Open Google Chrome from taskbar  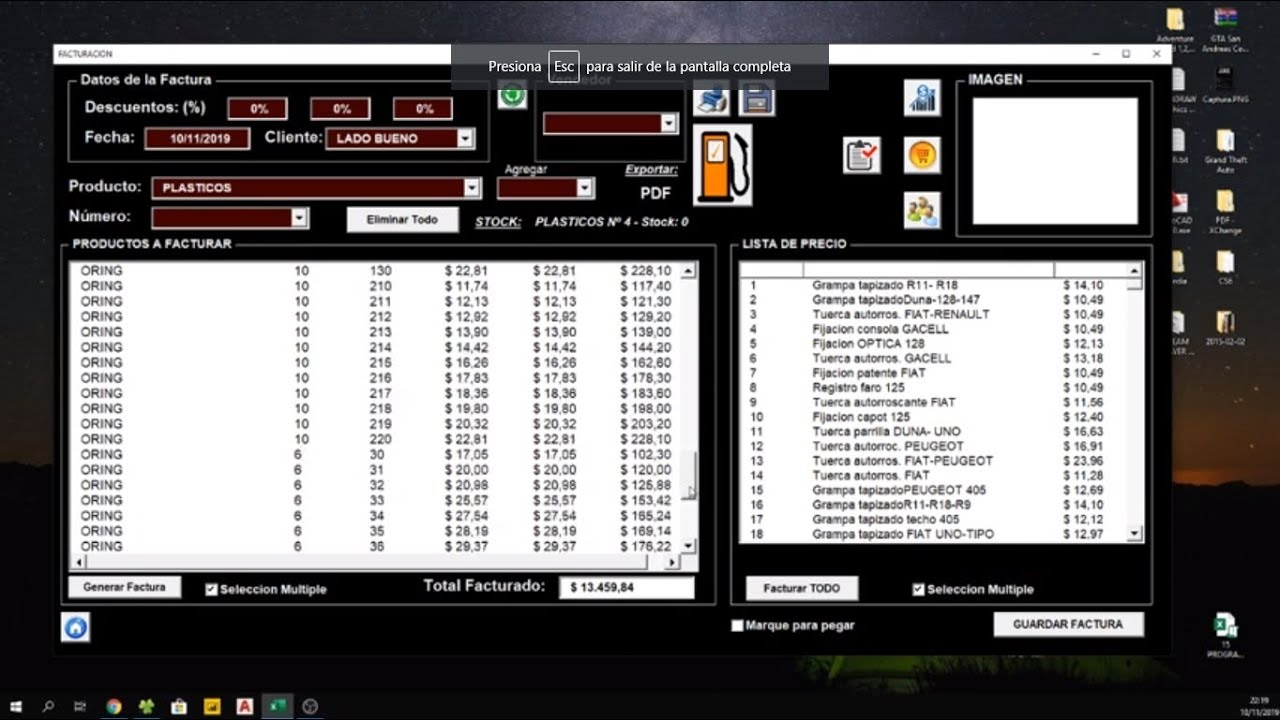click(x=113, y=706)
